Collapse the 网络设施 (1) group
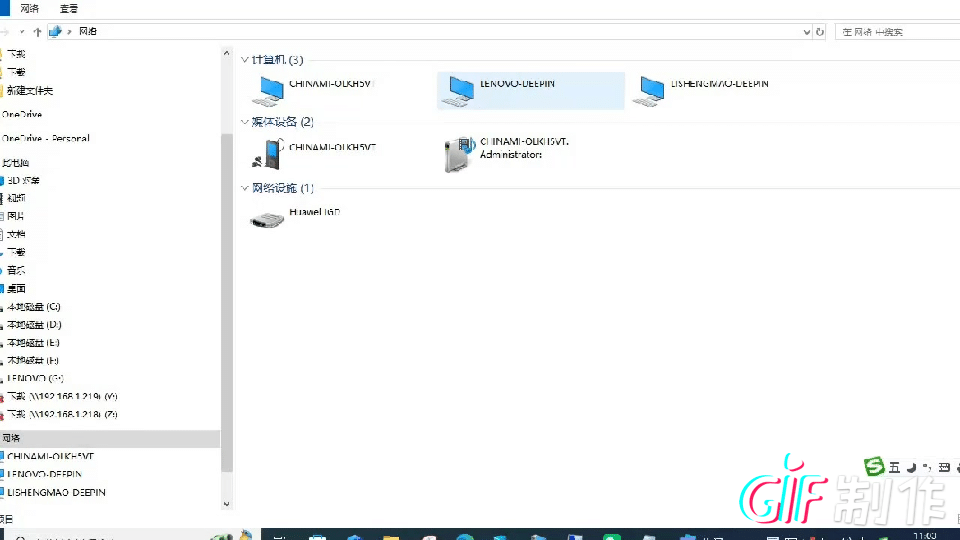 (244, 188)
